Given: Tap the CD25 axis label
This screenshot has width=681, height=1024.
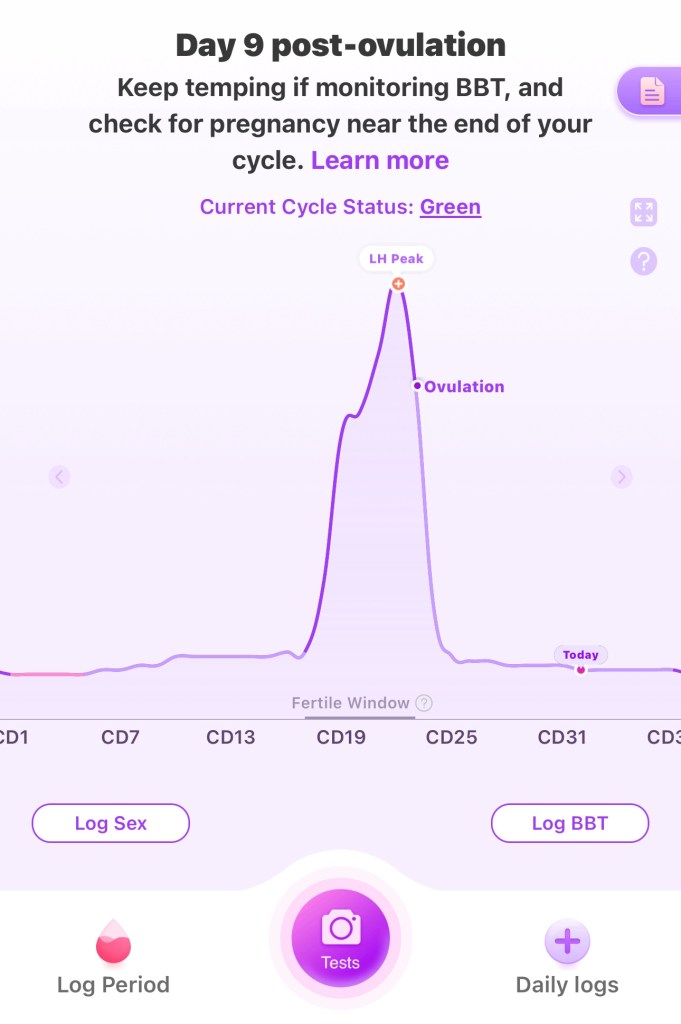Looking at the screenshot, I should click(451, 738).
